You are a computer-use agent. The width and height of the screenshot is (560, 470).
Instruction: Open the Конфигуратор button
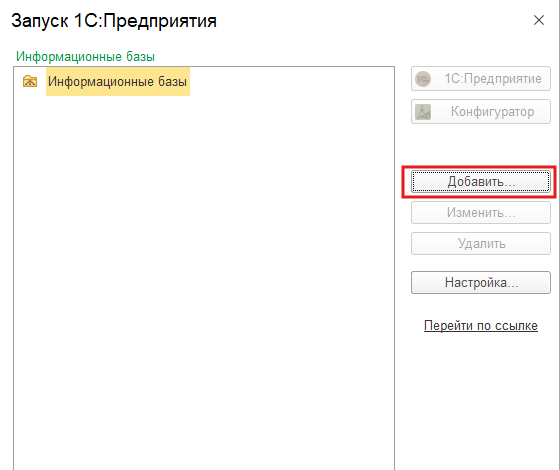[481, 112]
